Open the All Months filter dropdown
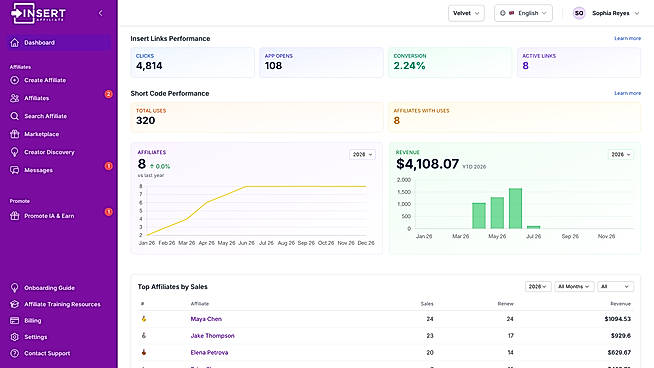 [574, 287]
